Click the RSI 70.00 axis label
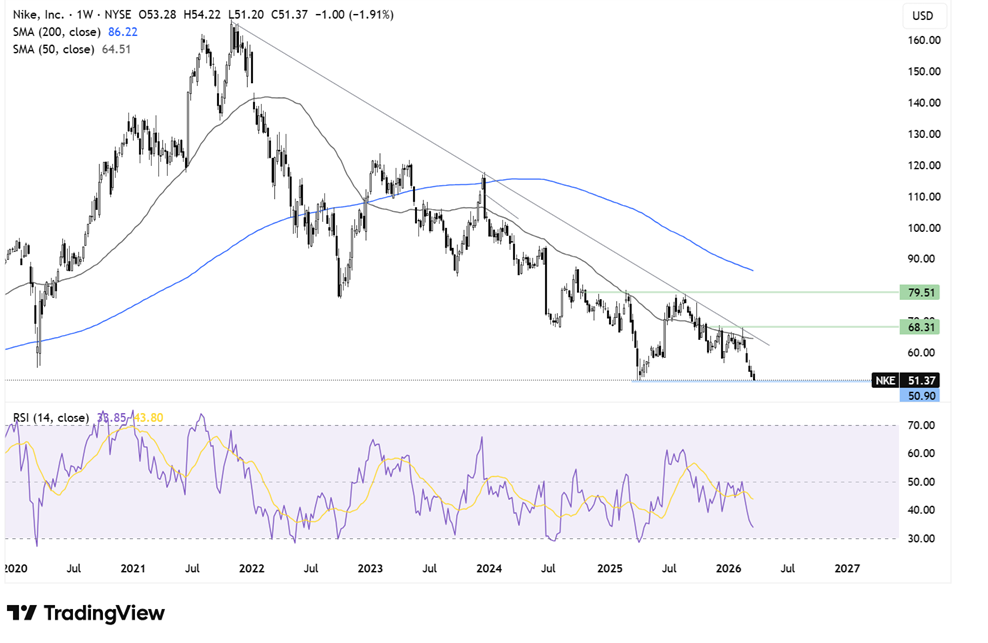The height and width of the screenshot is (643, 988). (x=921, y=426)
